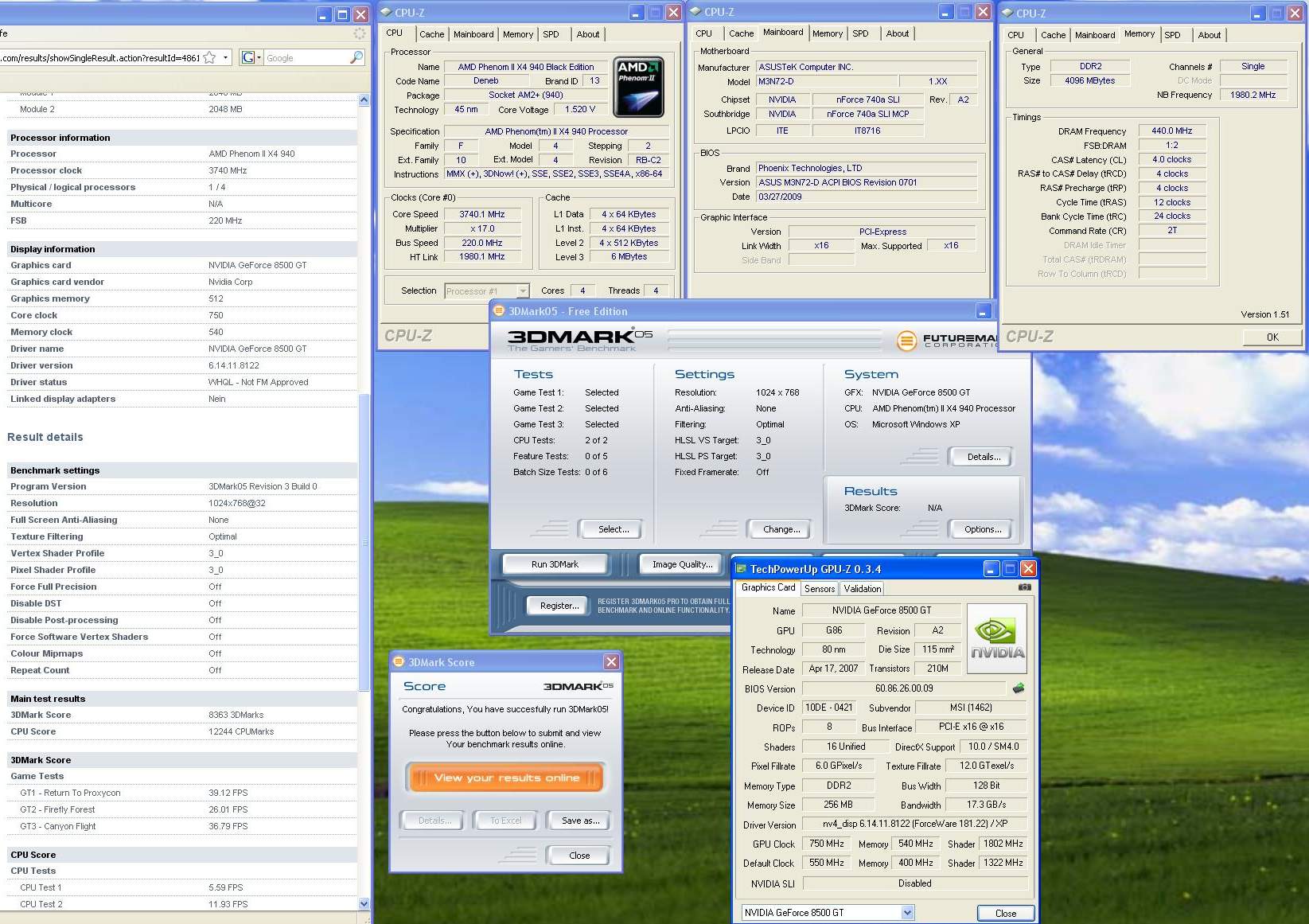This screenshot has height=924, width=1309.
Task: Open the About tab in CPU-Z Memory window
Action: (x=1209, y=35)
